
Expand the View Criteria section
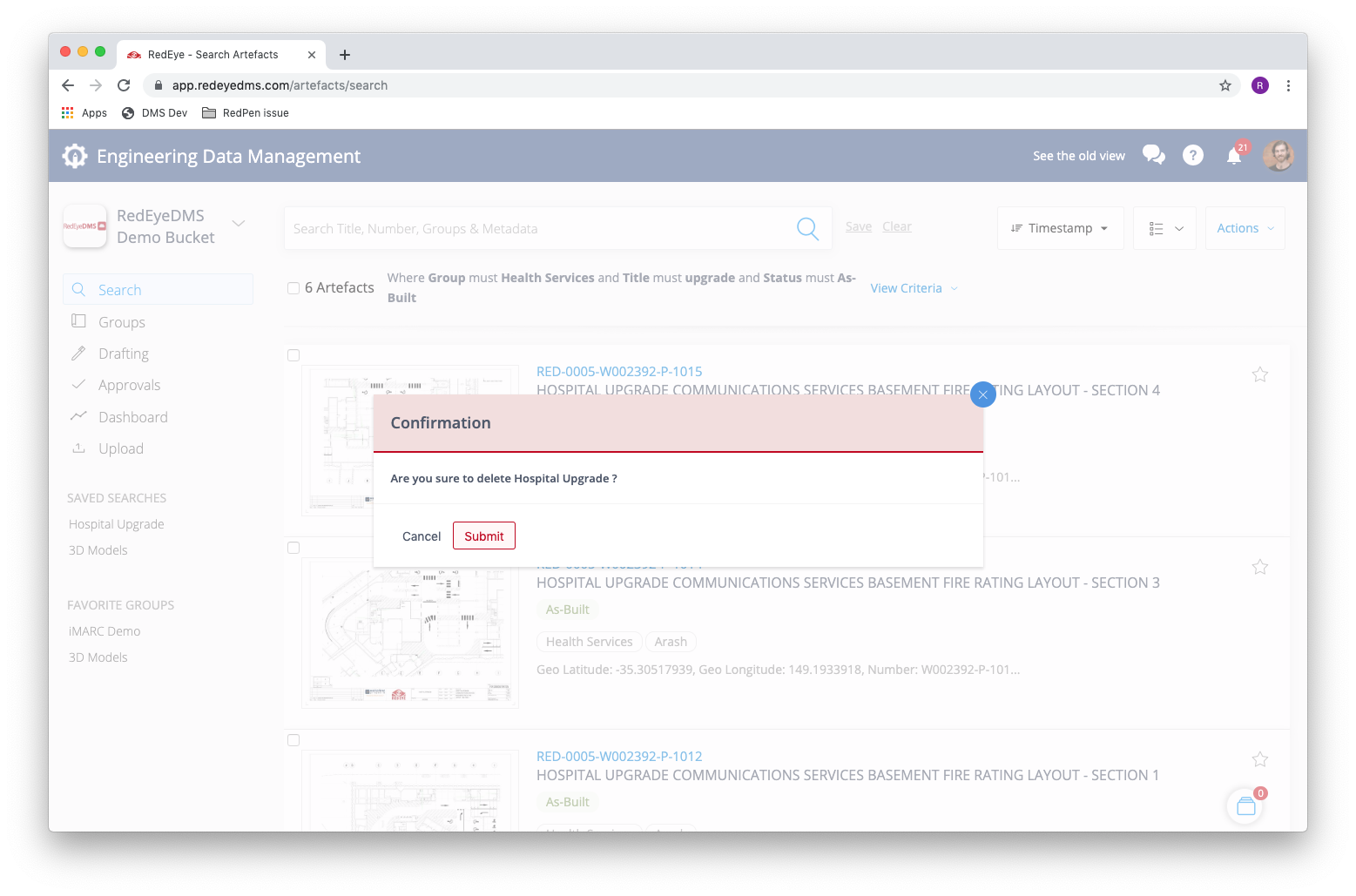click(x=914, y=288)
